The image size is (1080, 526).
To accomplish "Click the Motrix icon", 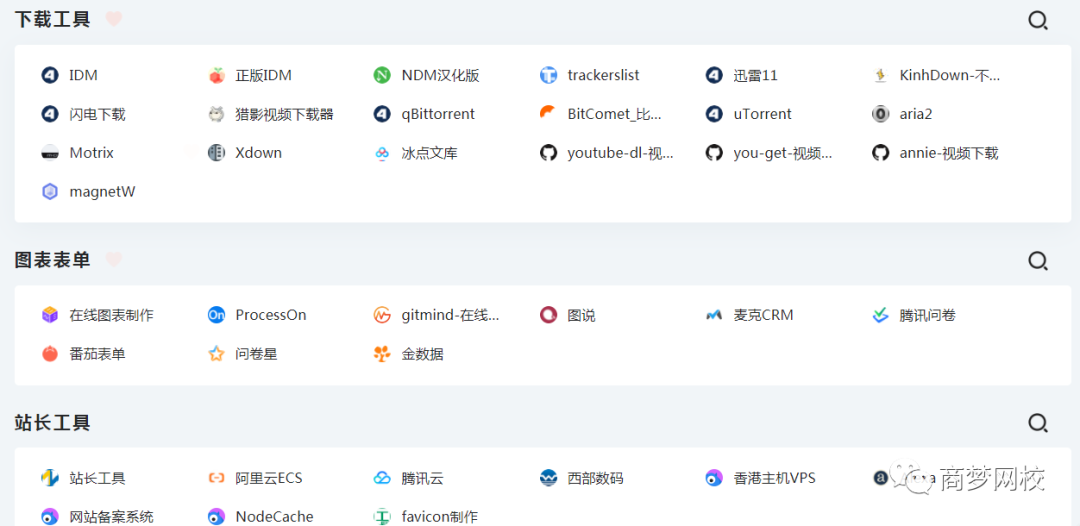I will [50, 153].
